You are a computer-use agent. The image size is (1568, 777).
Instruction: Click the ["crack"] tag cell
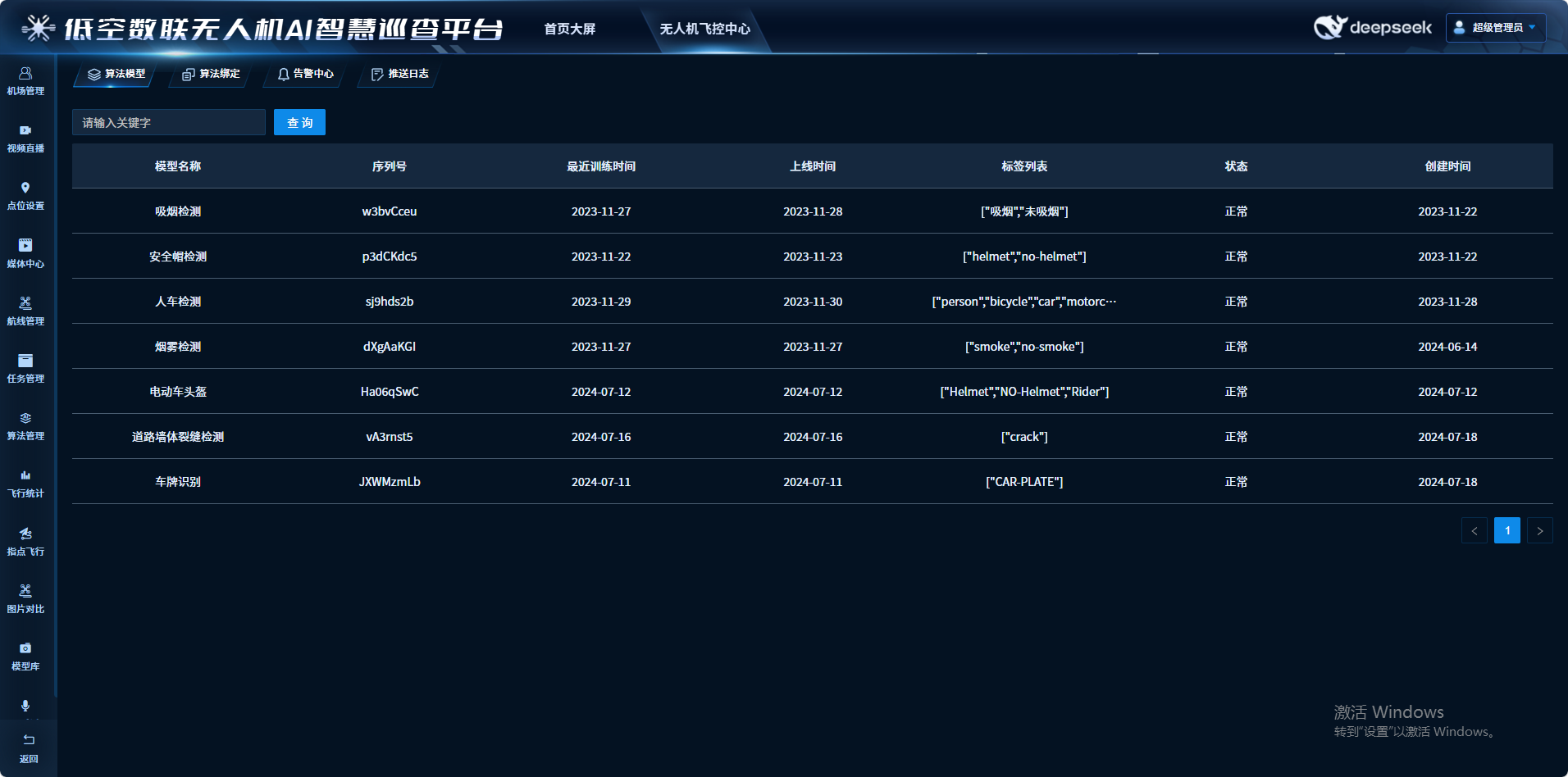point(1024,437)
